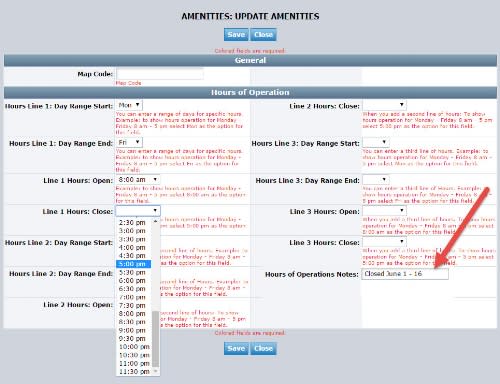
Task: Click the bottom Save button
Action: pyautogui.click(x=236, y=348)
